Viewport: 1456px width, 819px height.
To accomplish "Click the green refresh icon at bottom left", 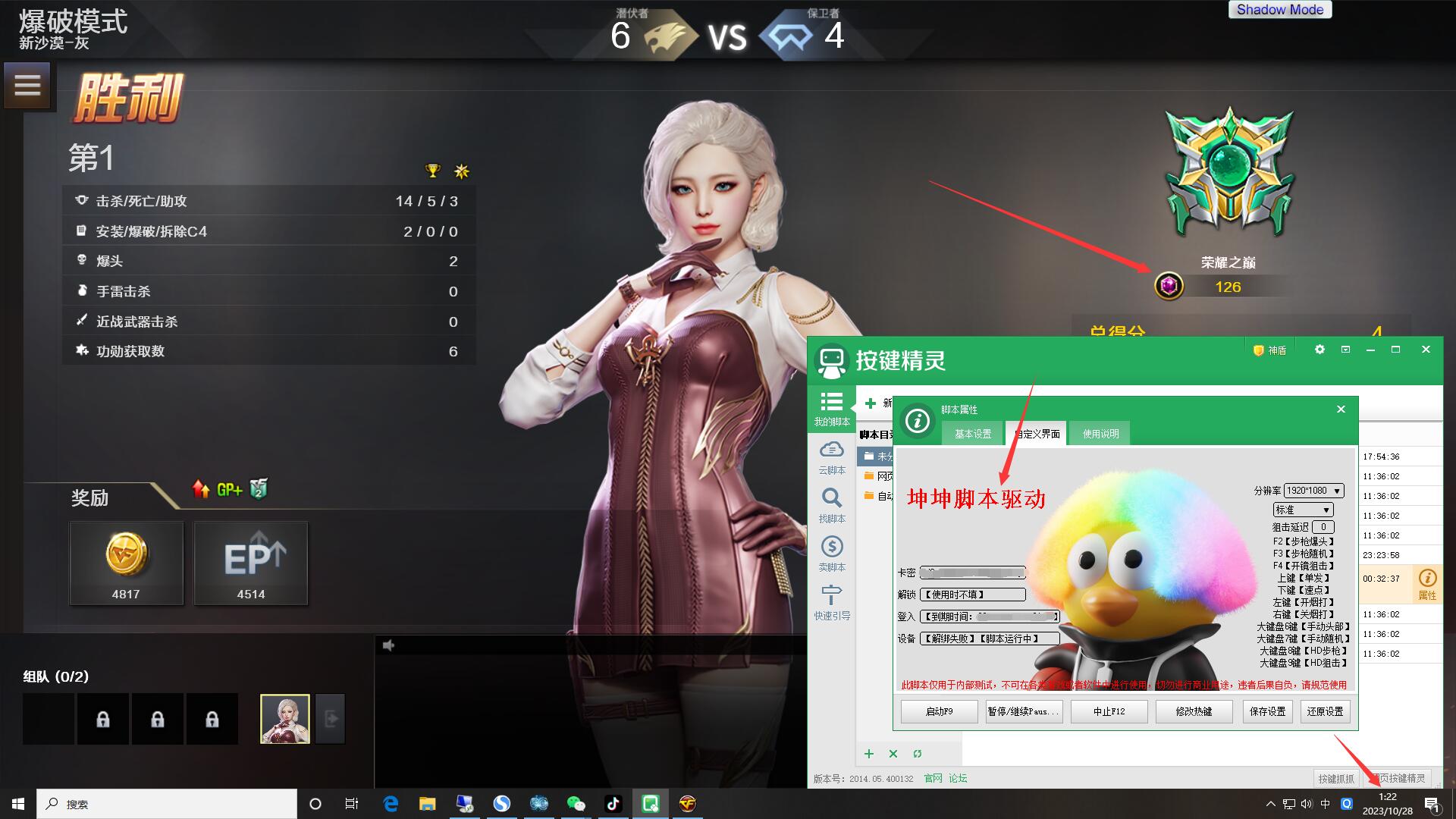I will (918, 754).
